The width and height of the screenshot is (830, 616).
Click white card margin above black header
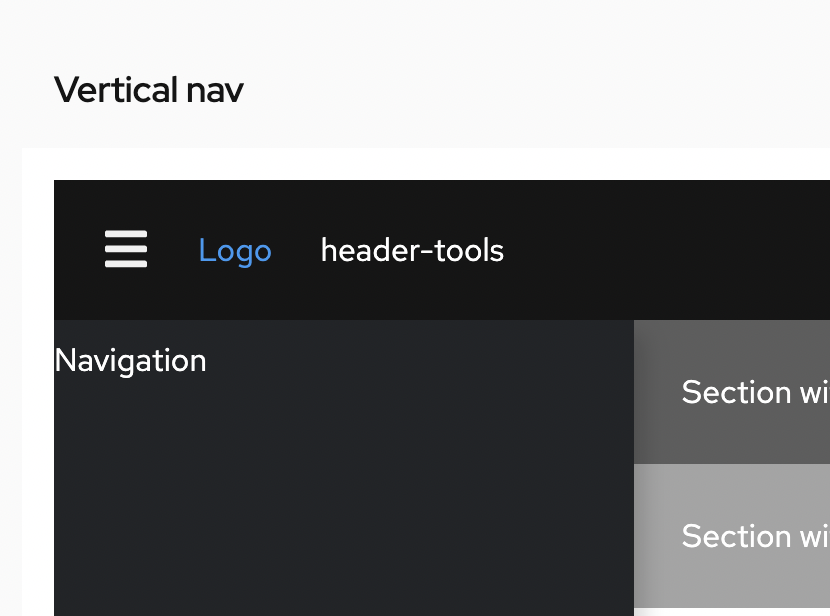(x=400, y=164)
